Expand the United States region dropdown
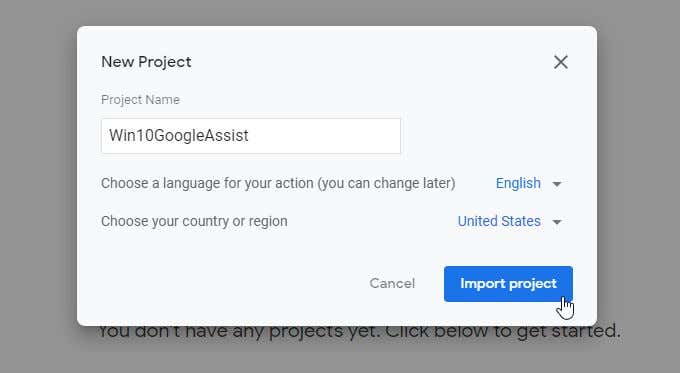The image size is (680, 373). tap(510, 222)
